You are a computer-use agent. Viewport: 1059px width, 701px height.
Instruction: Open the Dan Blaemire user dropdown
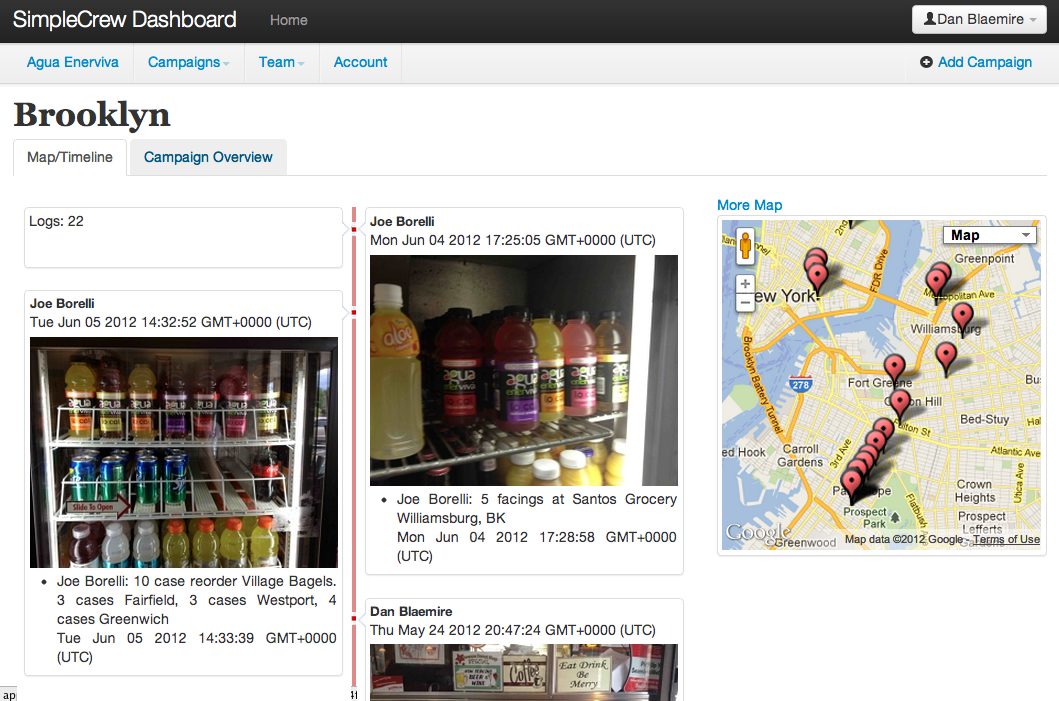(x=979, y=20)
